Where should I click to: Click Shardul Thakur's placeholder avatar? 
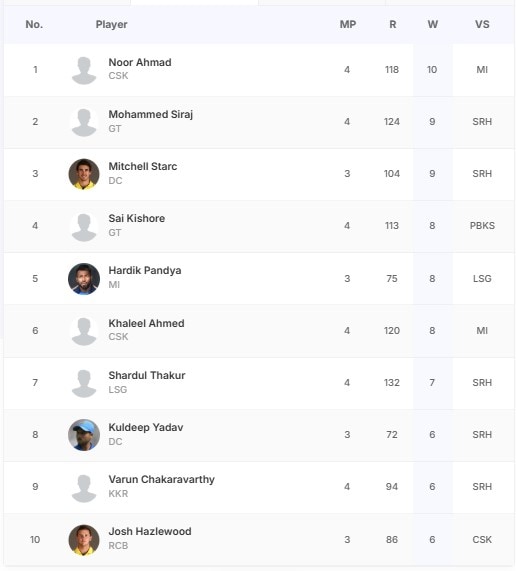(x=84, y=383)
